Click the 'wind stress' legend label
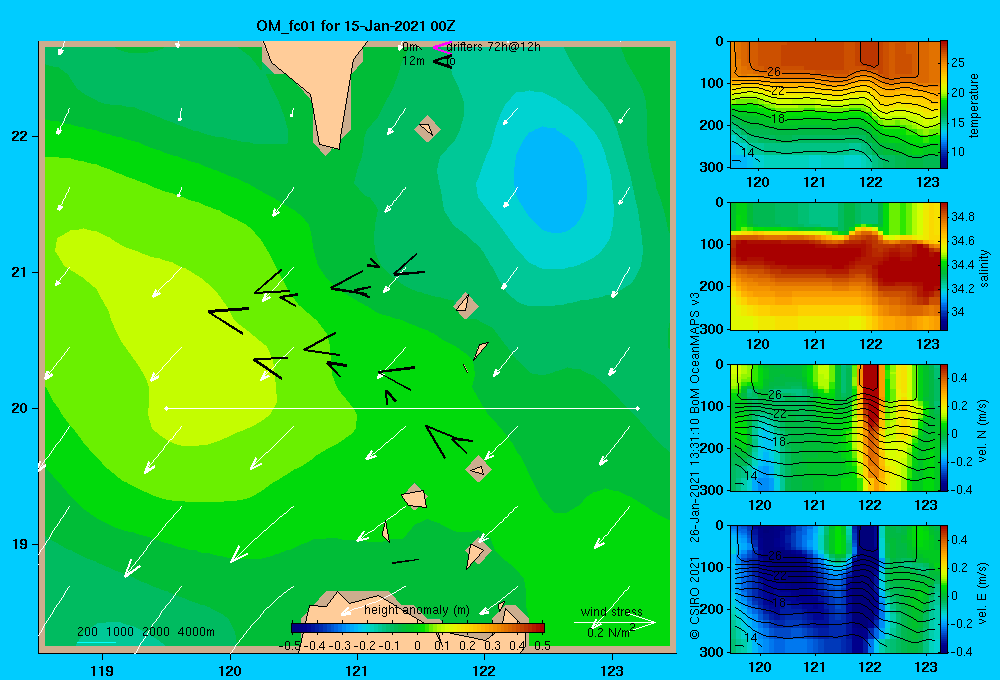The height and width of the screenshot is (680, 1000). click(612, 611)
